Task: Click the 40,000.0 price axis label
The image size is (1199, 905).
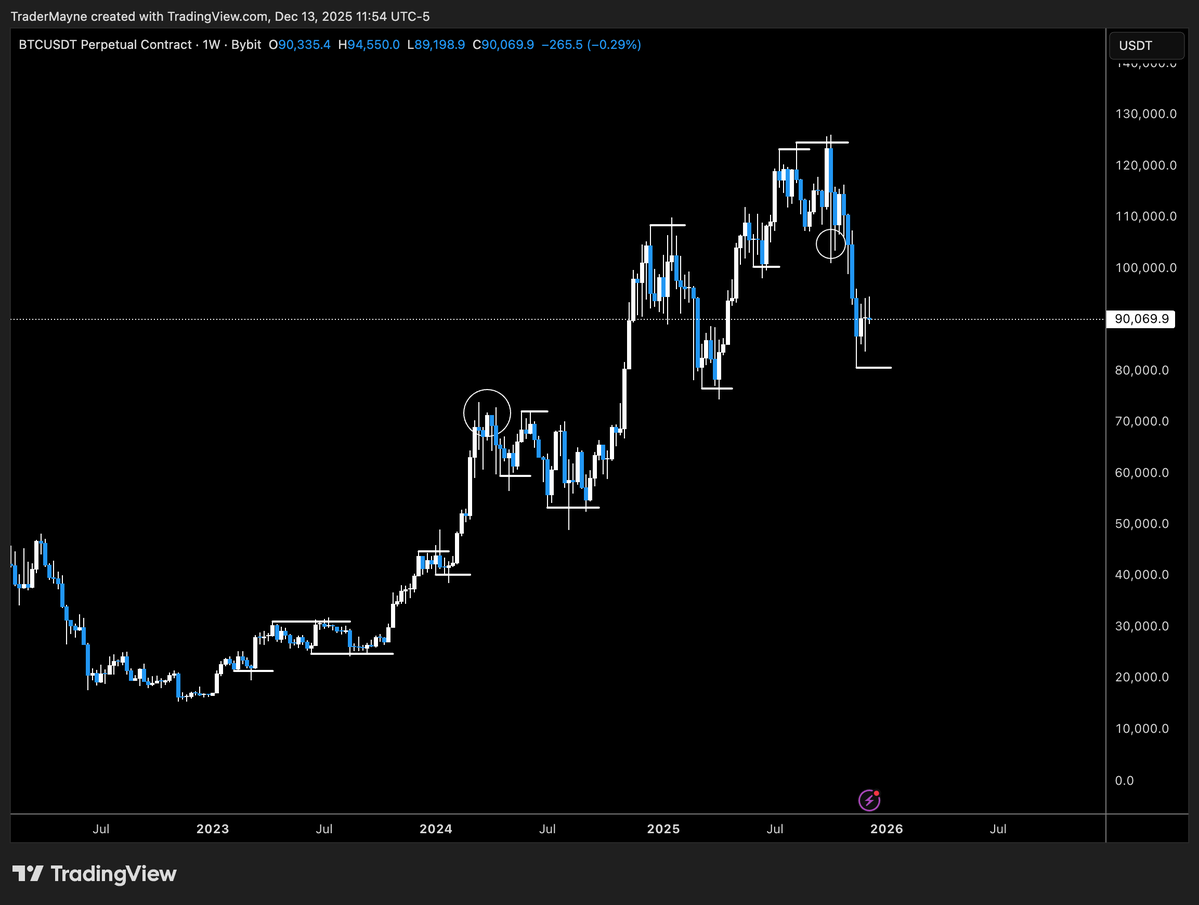Action: tap(1142, 575)
